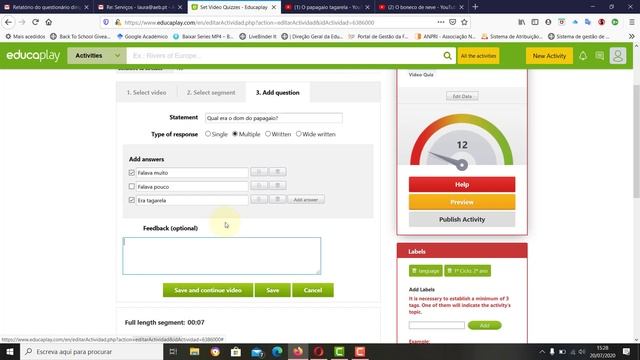Screen dimensions: 640x360
Task: Switch to '1. Select video' step tab
Action: [x=146, y=93]
